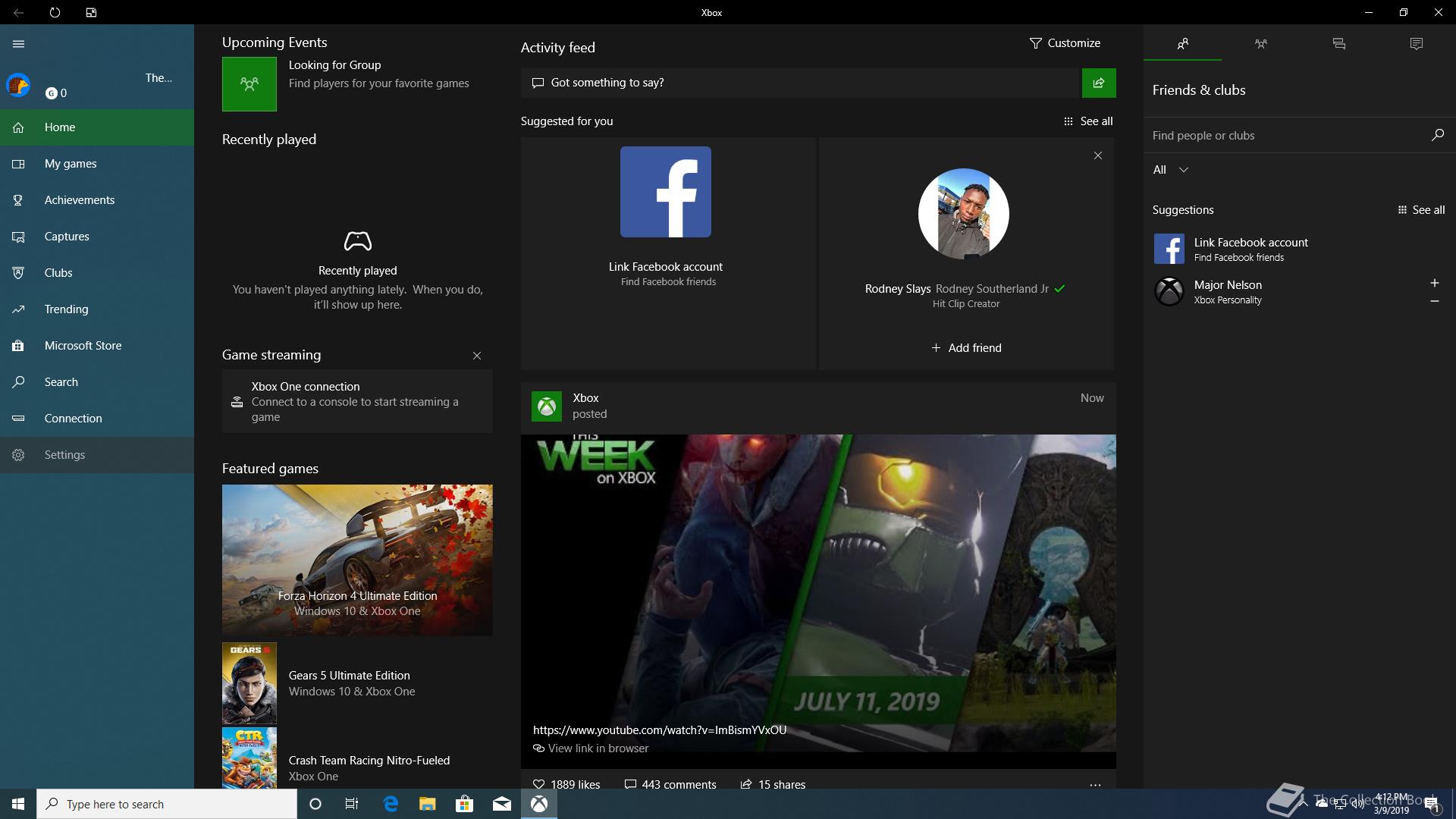
Task: Open Search in sidebar
Action: tap(97, 382)
